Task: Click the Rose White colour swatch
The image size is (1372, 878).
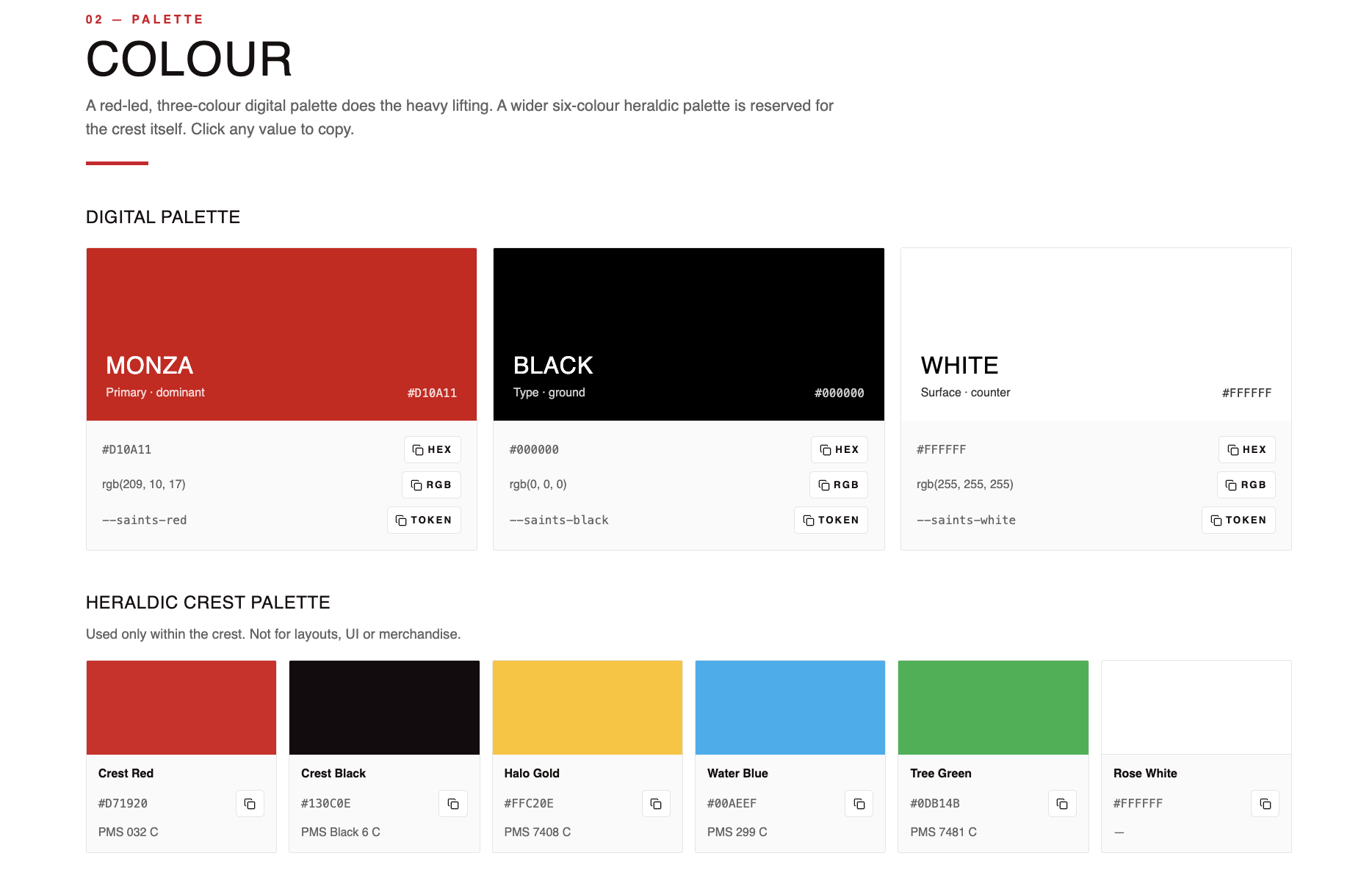Action: pos(1196,708)
